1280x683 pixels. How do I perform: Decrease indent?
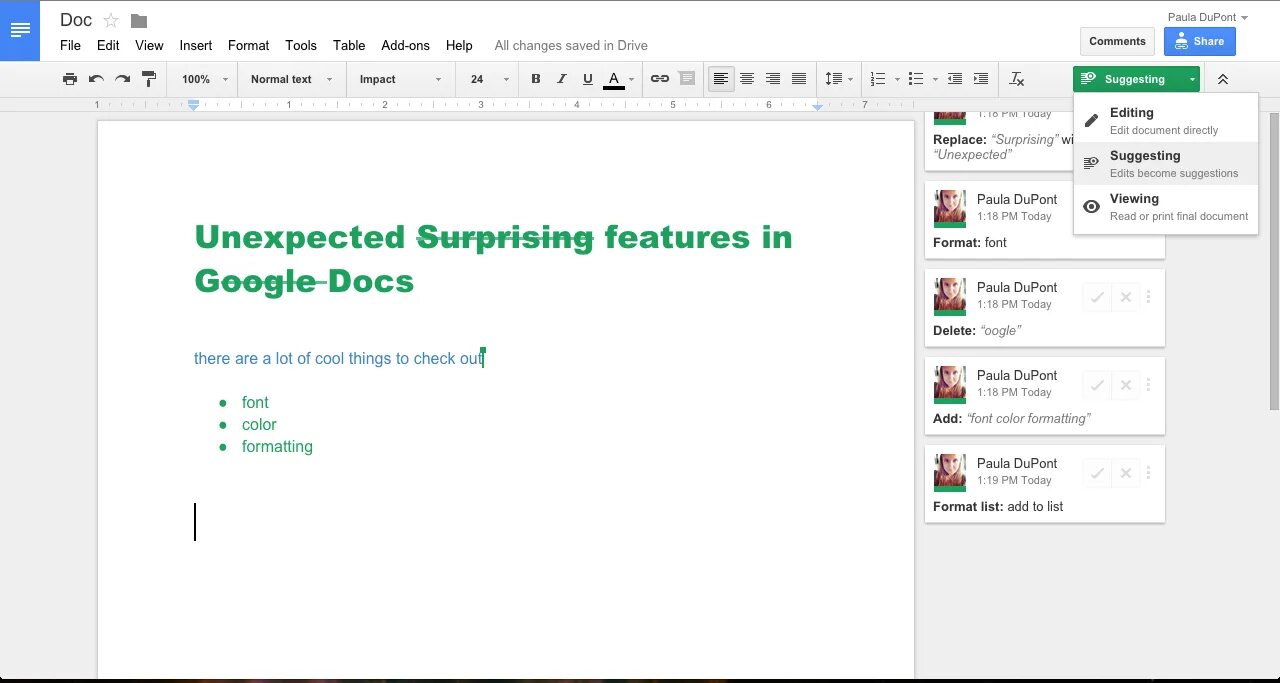(x=955, y=79)
